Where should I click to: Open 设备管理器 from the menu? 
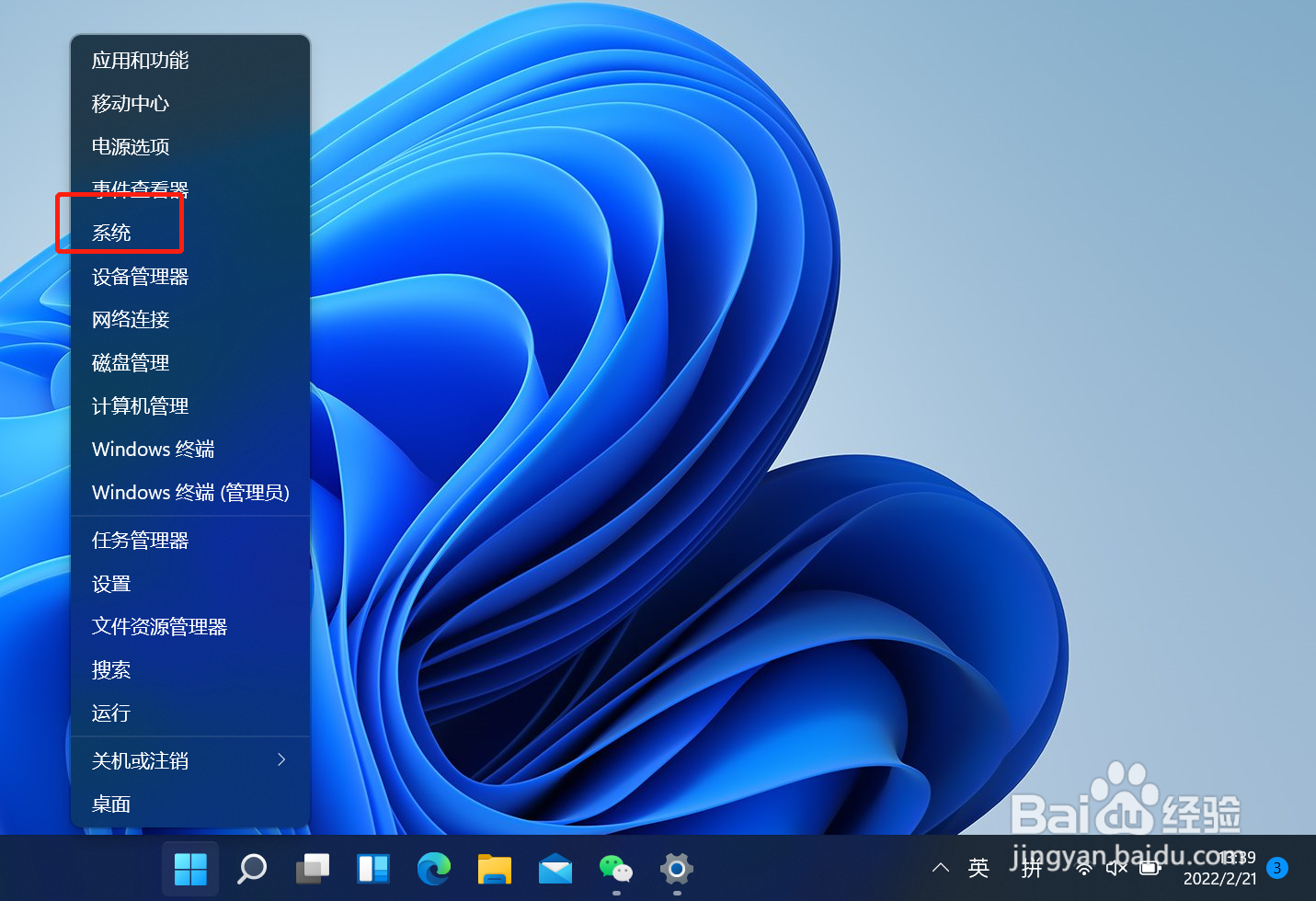point(140,276)
